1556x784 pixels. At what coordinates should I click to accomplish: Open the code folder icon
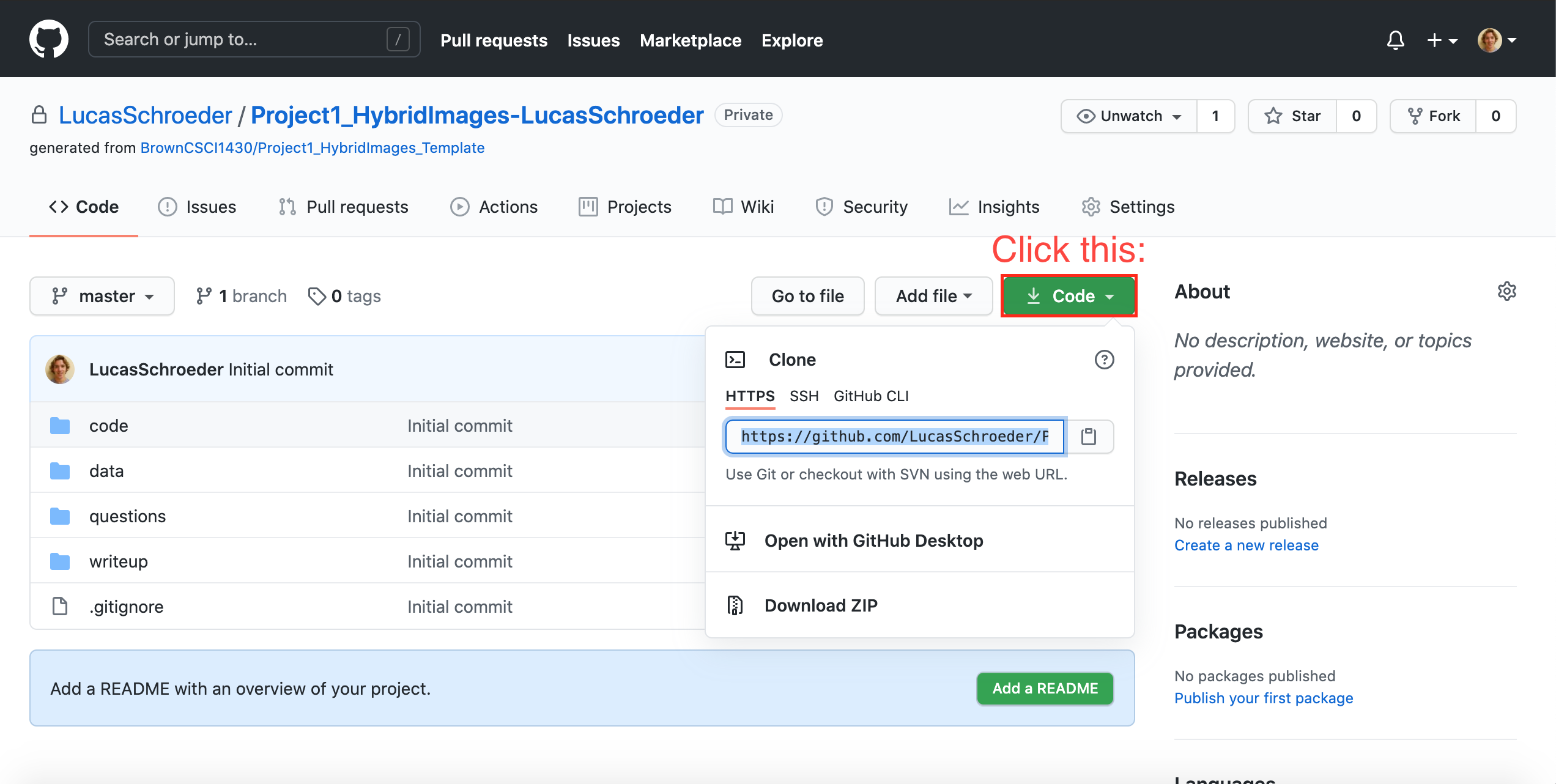click(x=59, y=425)
